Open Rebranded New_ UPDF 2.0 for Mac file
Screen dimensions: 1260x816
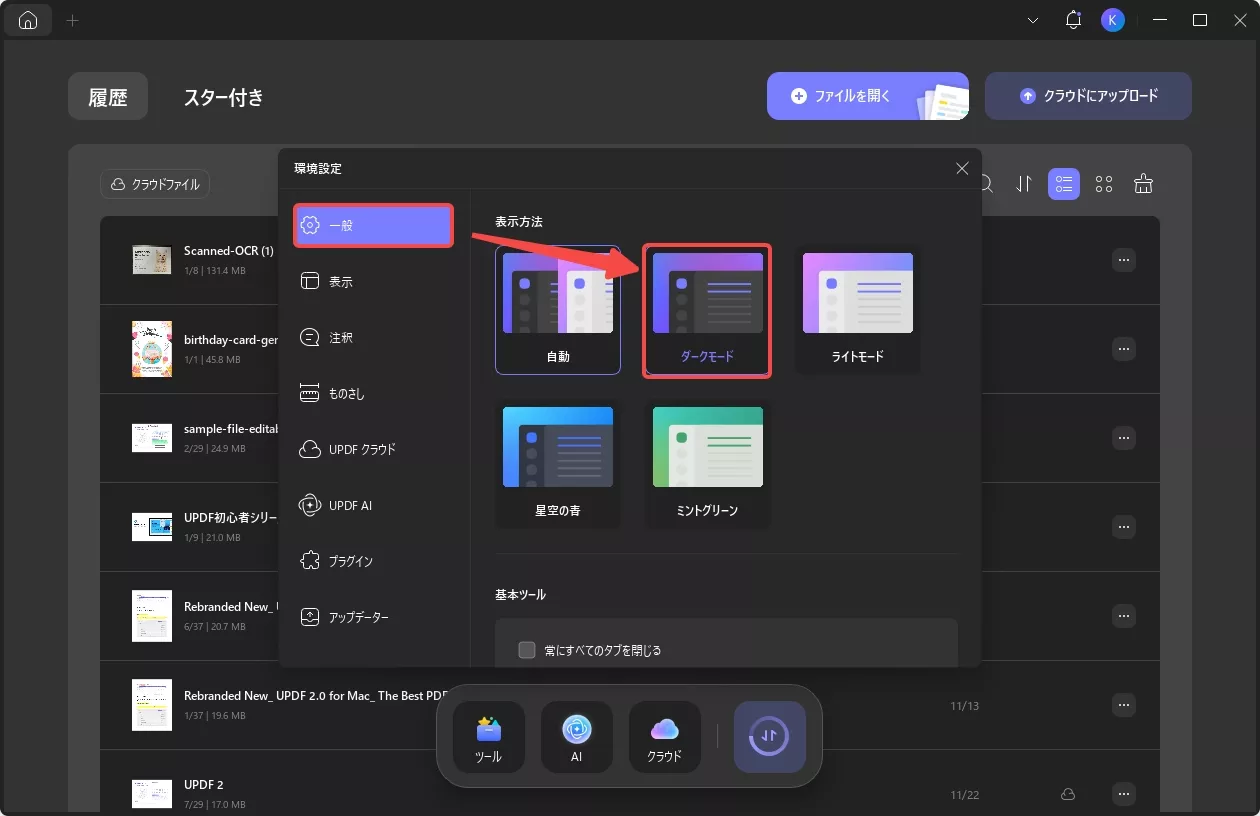[x=314, y=696]
